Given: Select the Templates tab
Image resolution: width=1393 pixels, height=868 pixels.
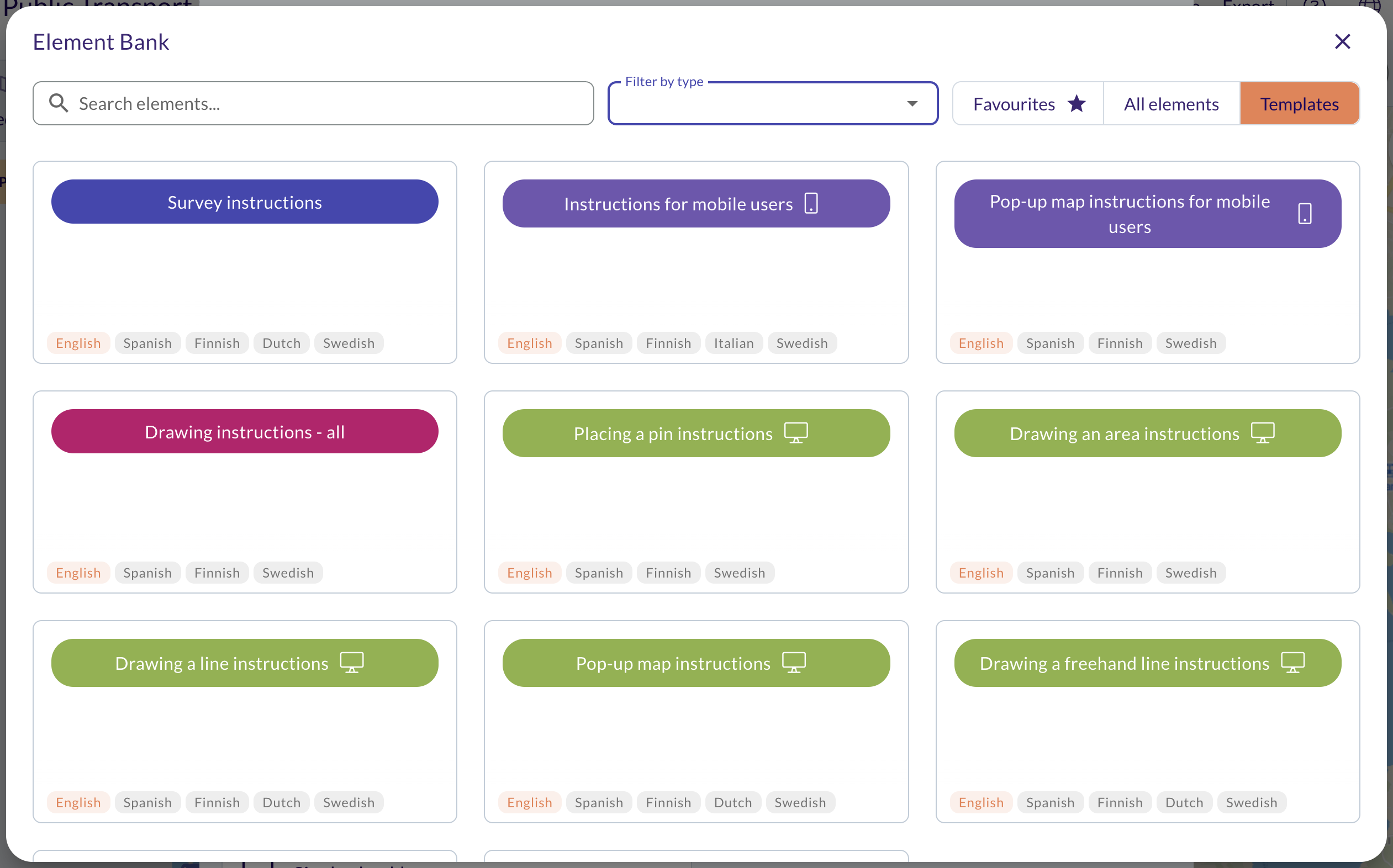Looking at the screenshot, I should pos(1300,103).
